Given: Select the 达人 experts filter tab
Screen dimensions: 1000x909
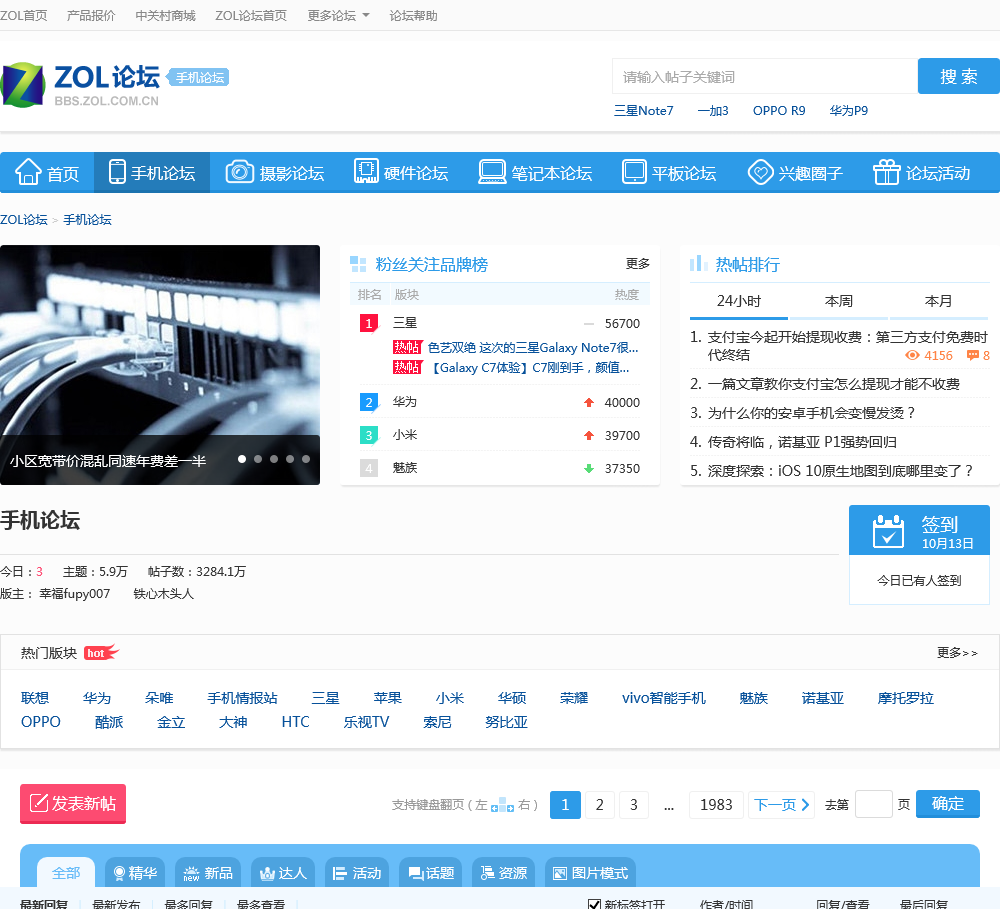Looking at the screenshot, I should pos(283,873).
